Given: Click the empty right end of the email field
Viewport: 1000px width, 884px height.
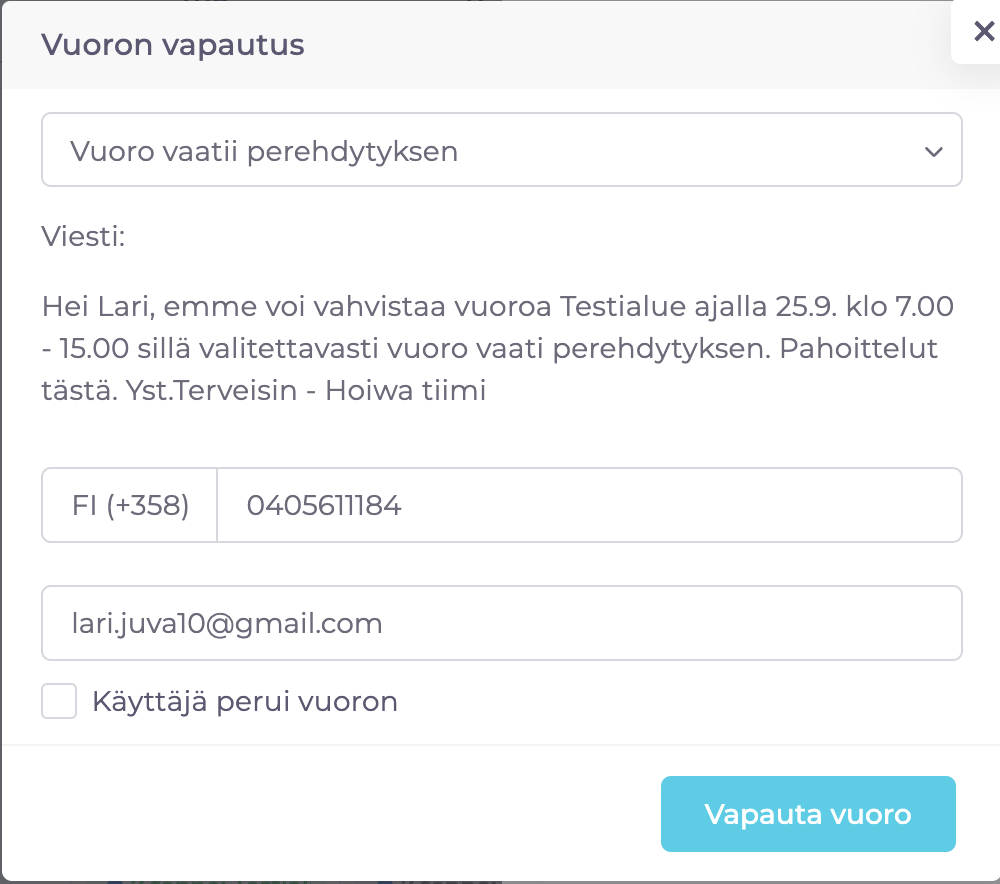Looking at the screenshot, I should pyautogui.click(x=800, y=624).
